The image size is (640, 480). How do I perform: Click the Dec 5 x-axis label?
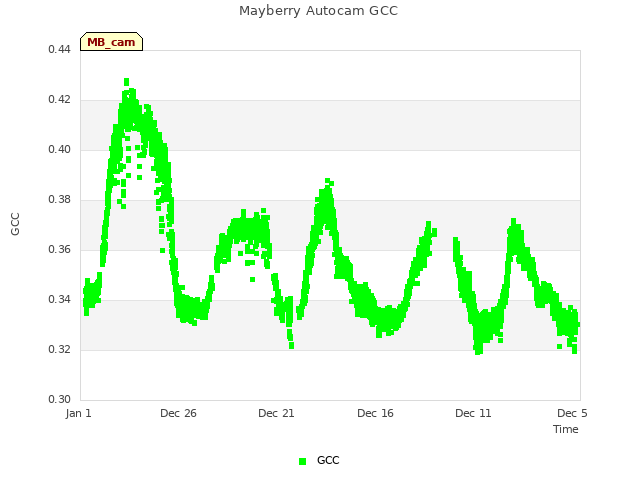coord(572,413)
